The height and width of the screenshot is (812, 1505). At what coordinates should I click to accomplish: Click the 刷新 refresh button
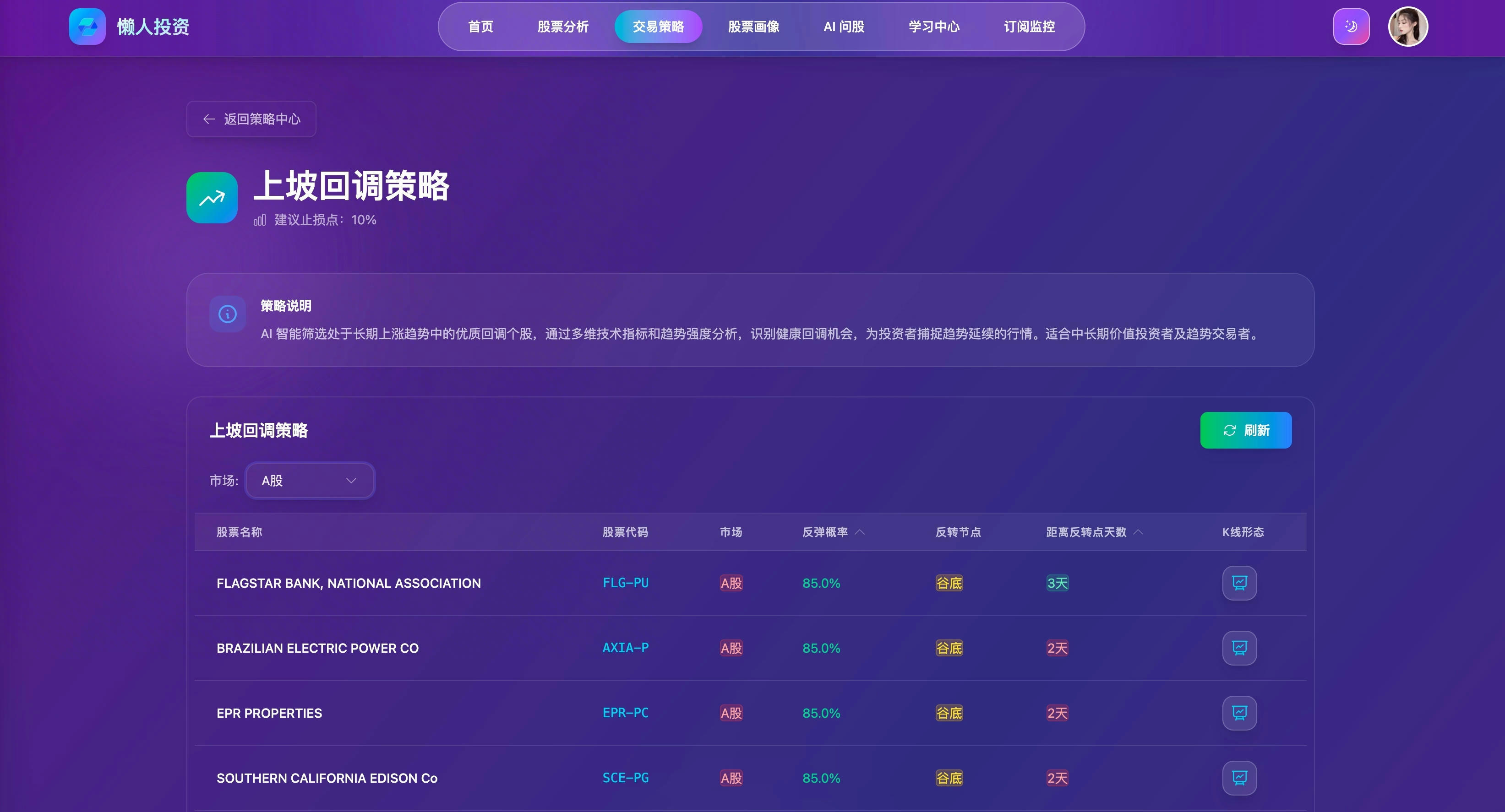[1246, 430]
